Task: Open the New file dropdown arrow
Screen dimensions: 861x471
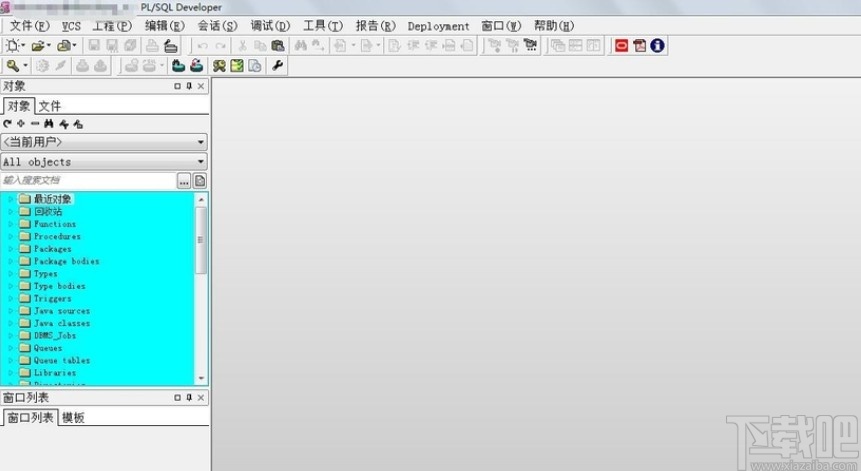Action: point(23,46)
